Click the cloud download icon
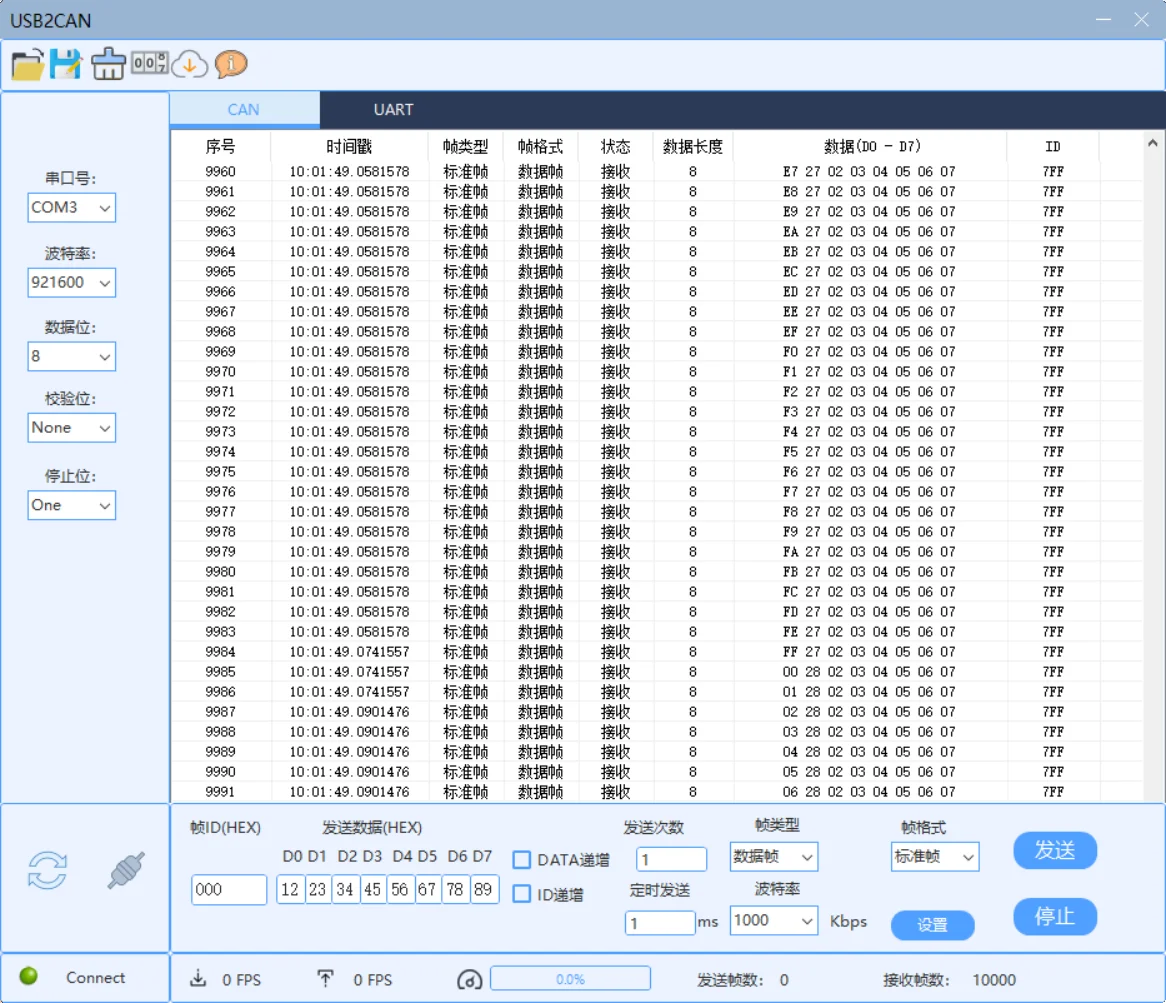Screen dimensions: 1166x1003 [189, 65]
